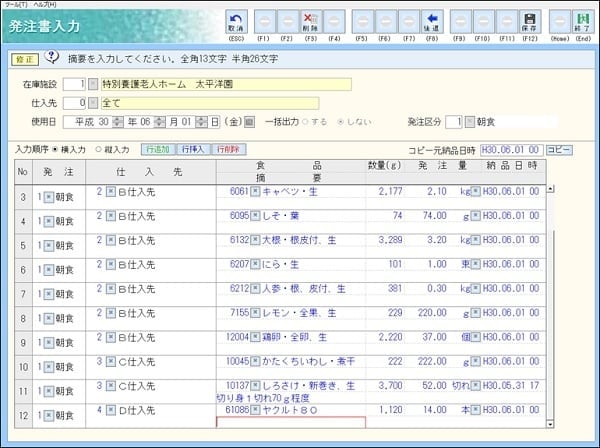Open lookup for 発注区分 field
The height and width of the screenshot is (448, 600).
pos(470,122)
